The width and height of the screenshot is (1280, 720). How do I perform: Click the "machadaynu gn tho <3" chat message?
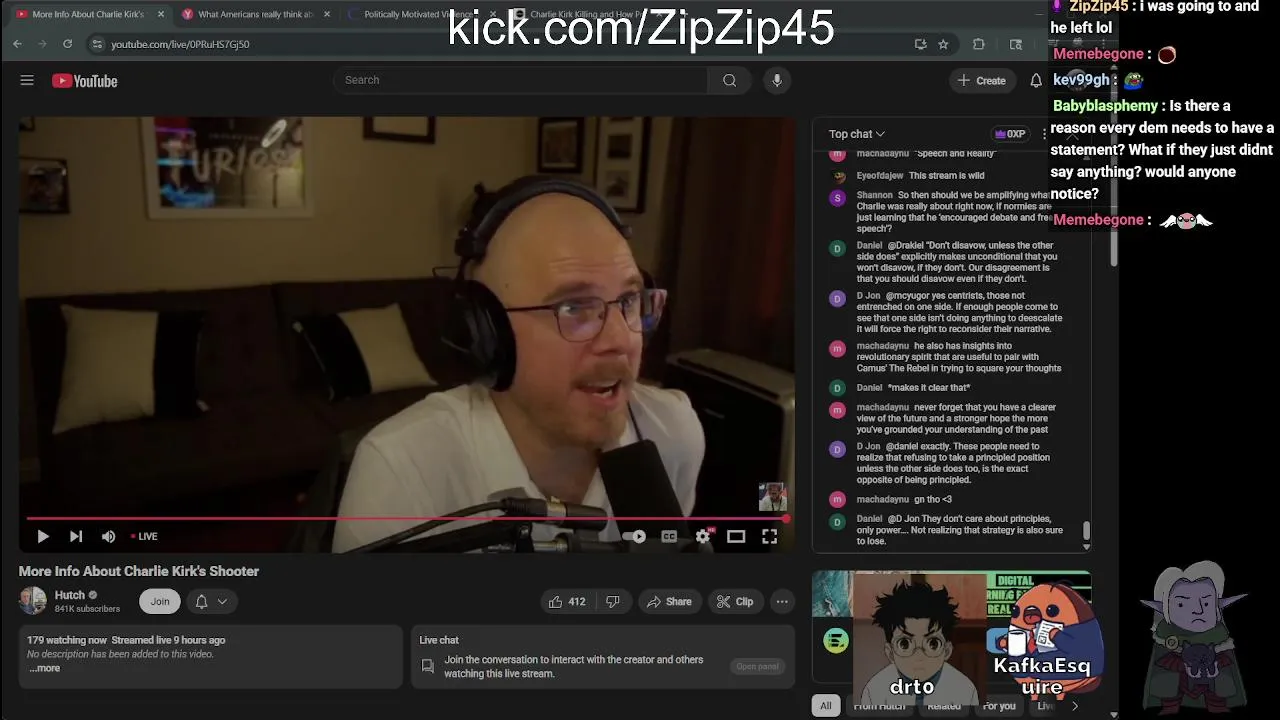[x=904, y=499]
